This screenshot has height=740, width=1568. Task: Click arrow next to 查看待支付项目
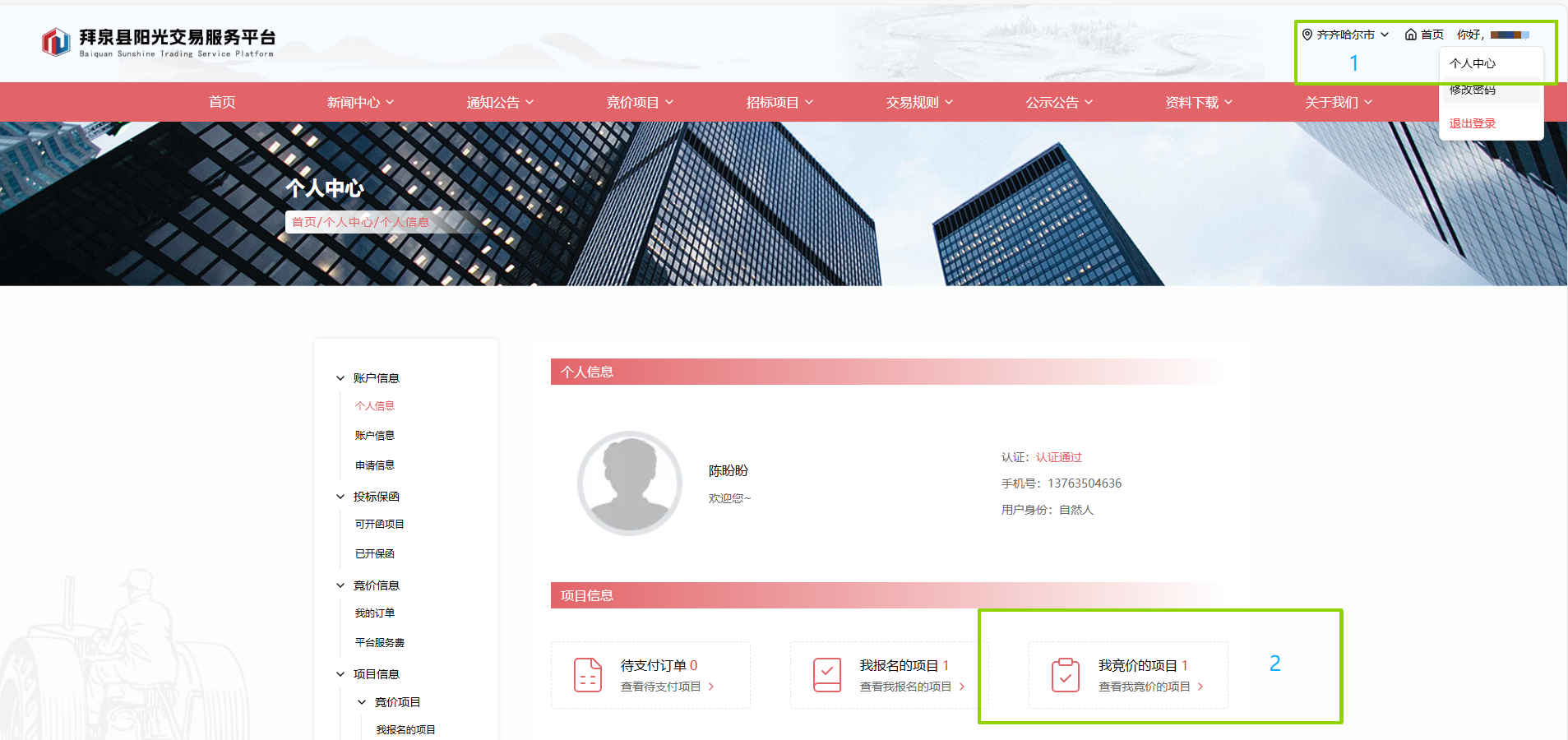711,687
